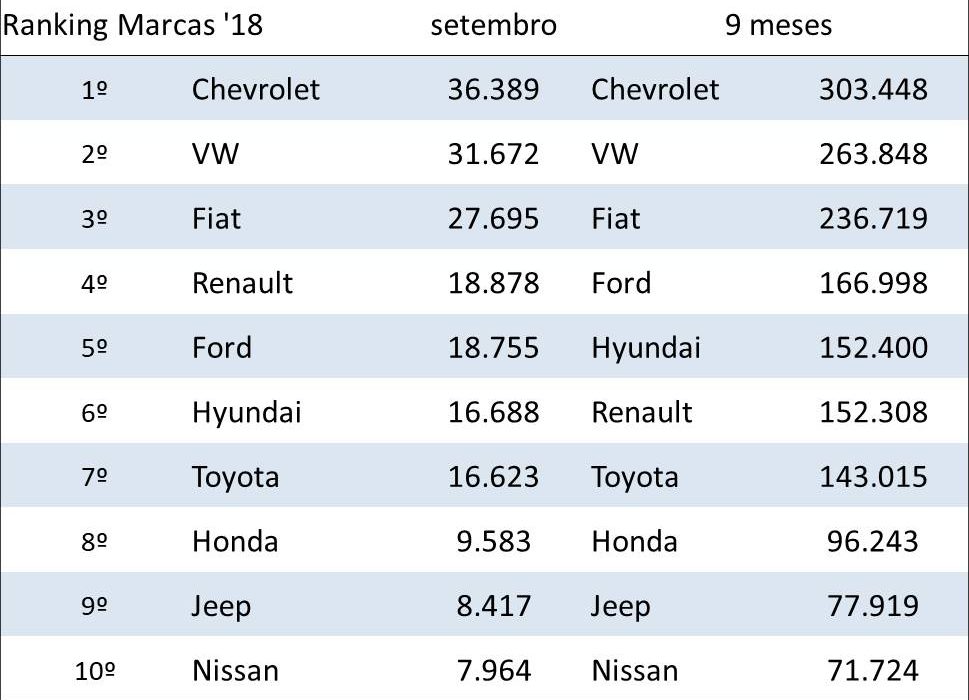The image size is (969, 700).
Task: Select Renault's 9-month total 152.308
Action: pos(873,412)
